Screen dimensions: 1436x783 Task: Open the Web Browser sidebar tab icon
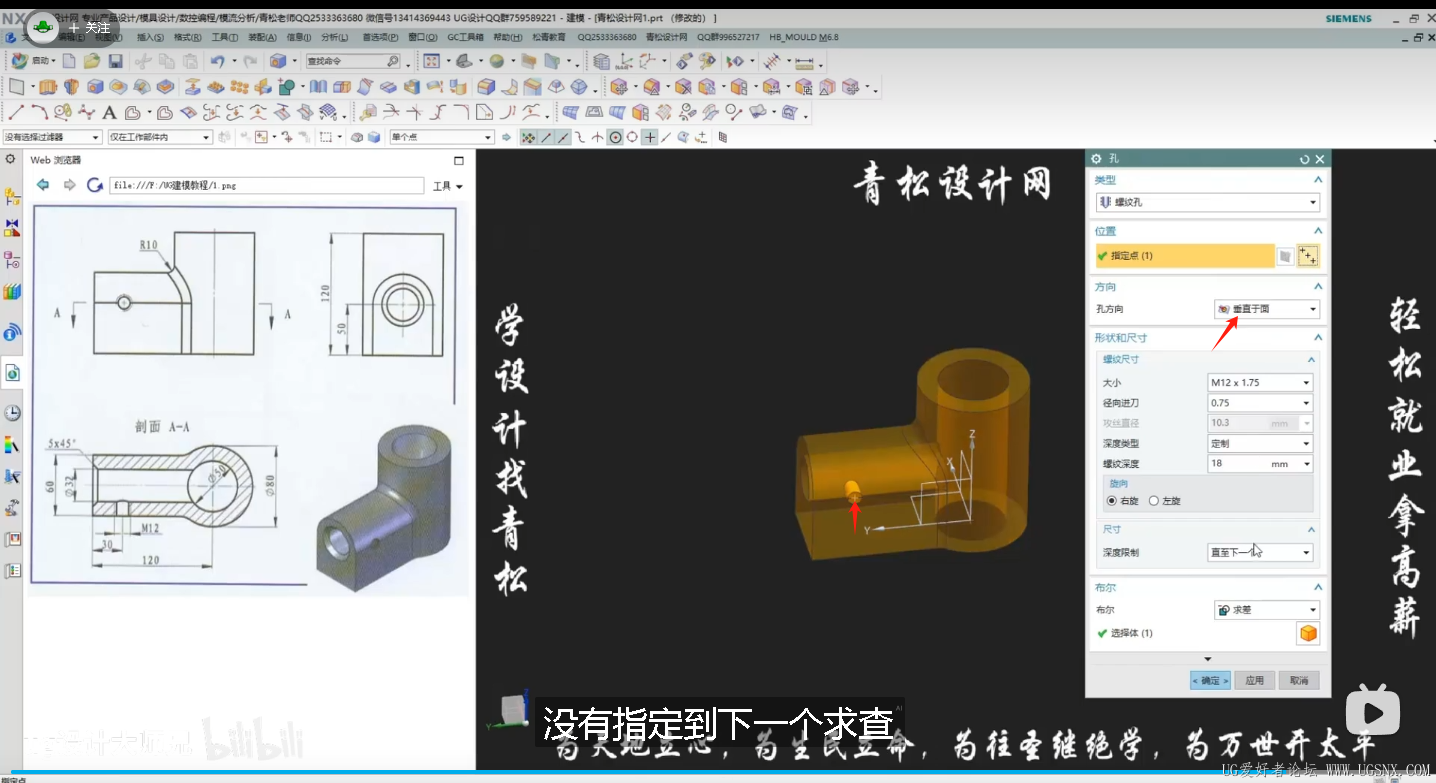12,373
